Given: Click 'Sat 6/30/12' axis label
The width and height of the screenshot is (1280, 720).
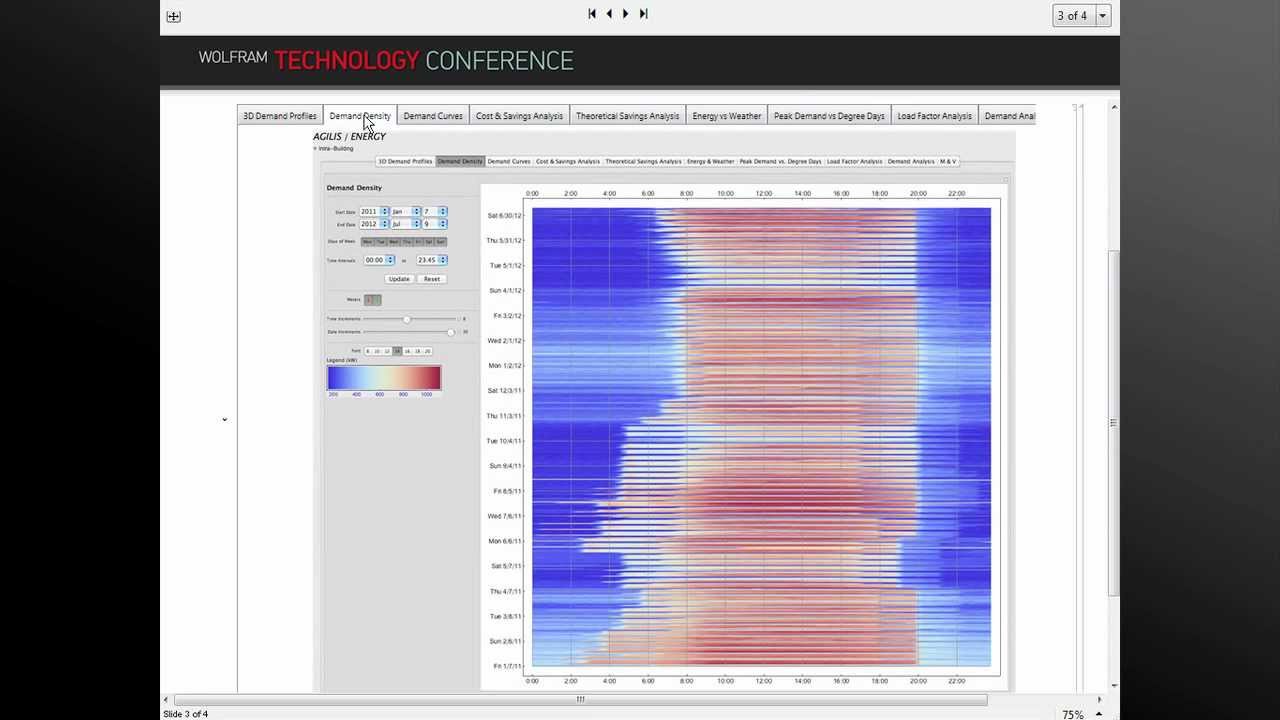Looking at the screenshot, I should pos(504,216).
